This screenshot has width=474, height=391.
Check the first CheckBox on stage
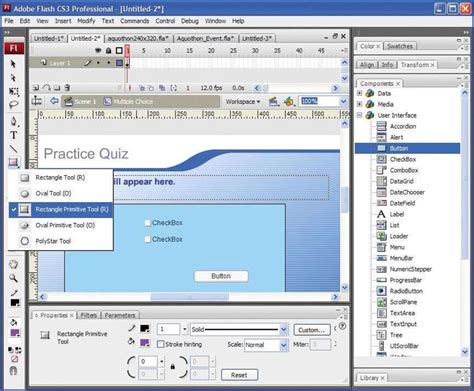tap(148, 223)
